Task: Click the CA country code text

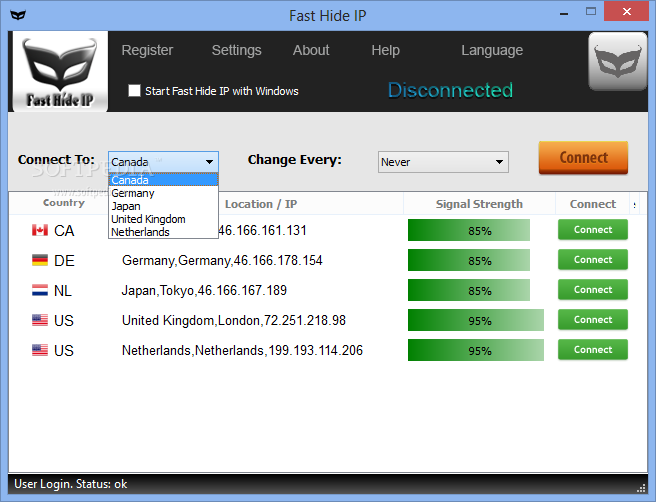Action: pyautogui.click(x=64, y=231)
